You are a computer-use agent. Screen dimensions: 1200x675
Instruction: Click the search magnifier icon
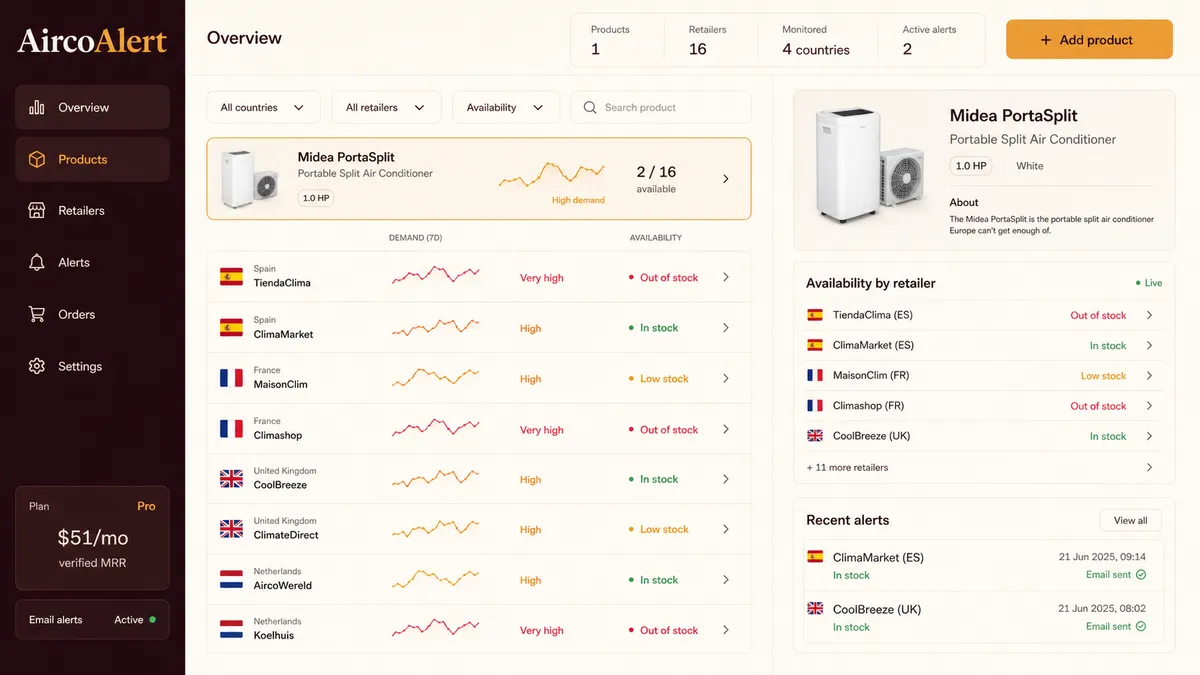[590, 107]
